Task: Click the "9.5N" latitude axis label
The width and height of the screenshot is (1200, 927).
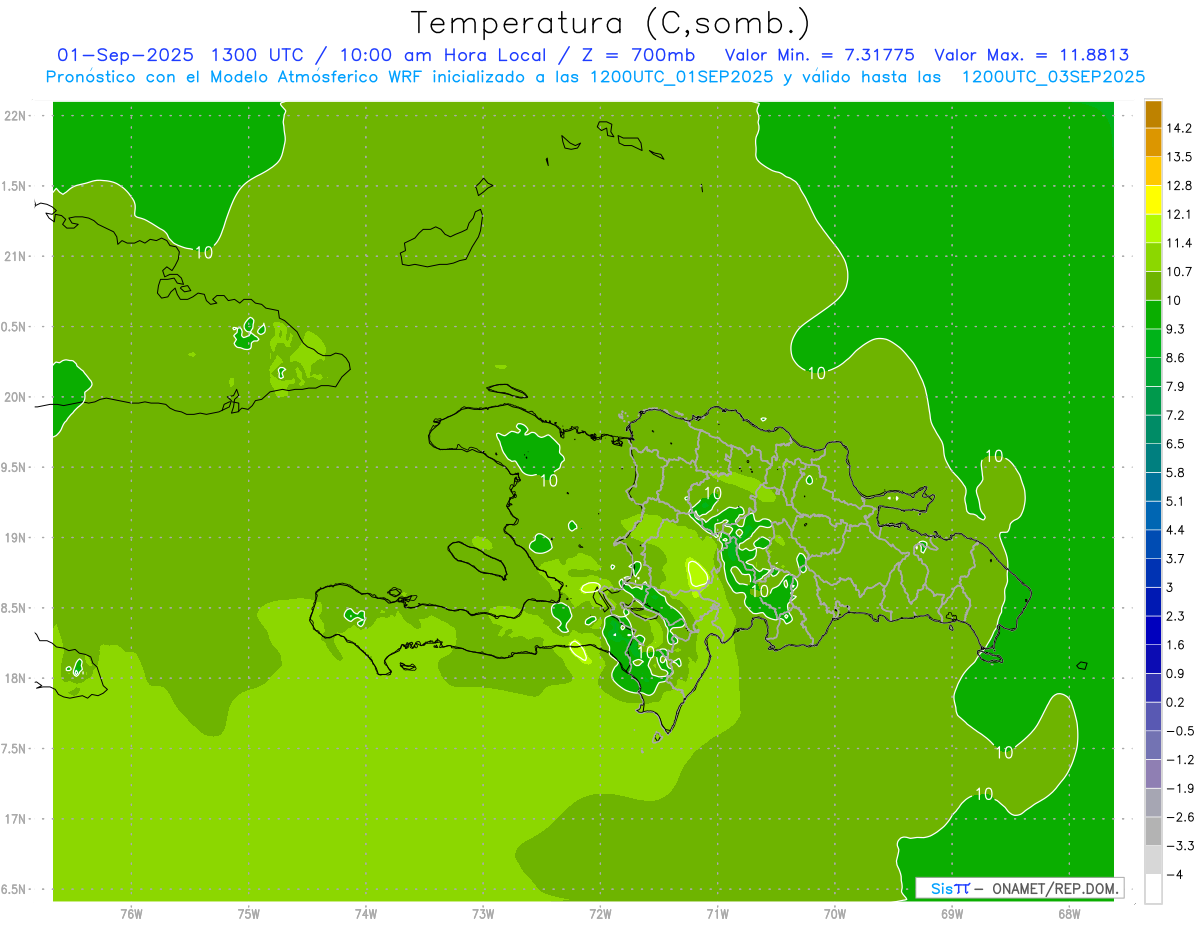Action: point(14,468)
